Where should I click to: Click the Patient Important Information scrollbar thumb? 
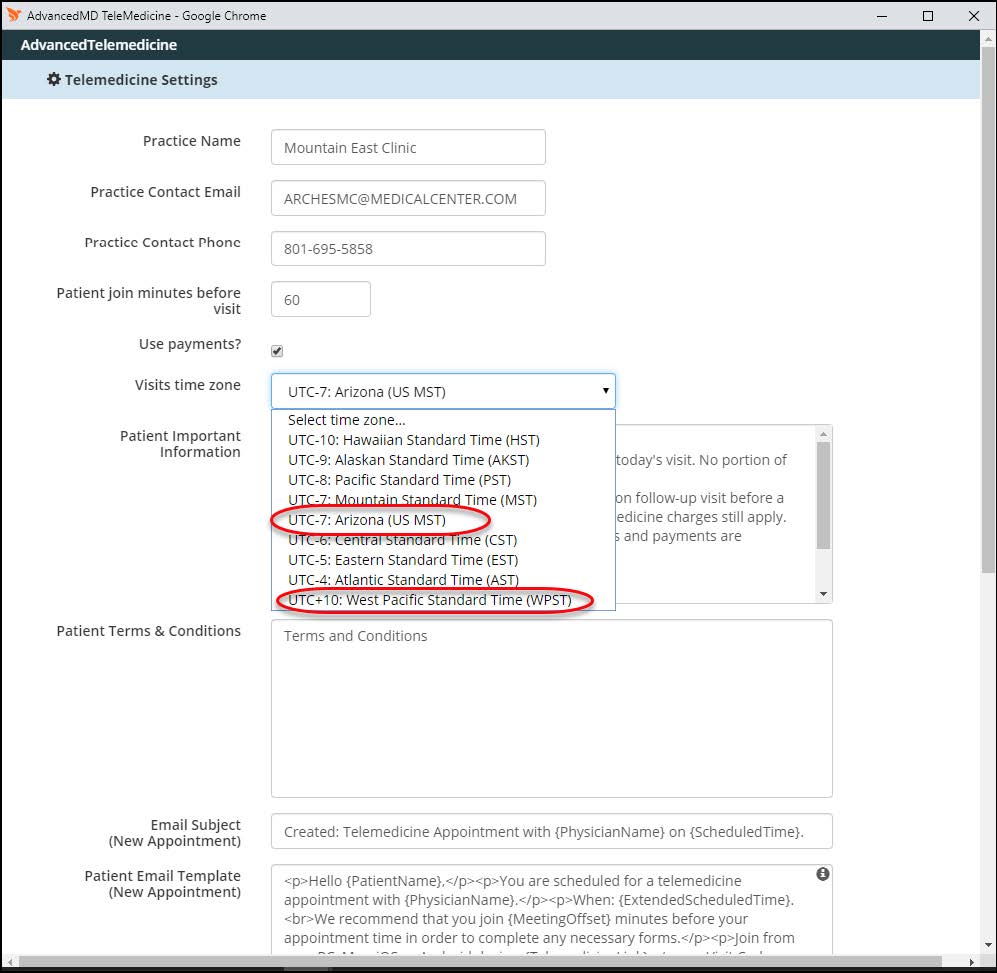pos(823,495)
